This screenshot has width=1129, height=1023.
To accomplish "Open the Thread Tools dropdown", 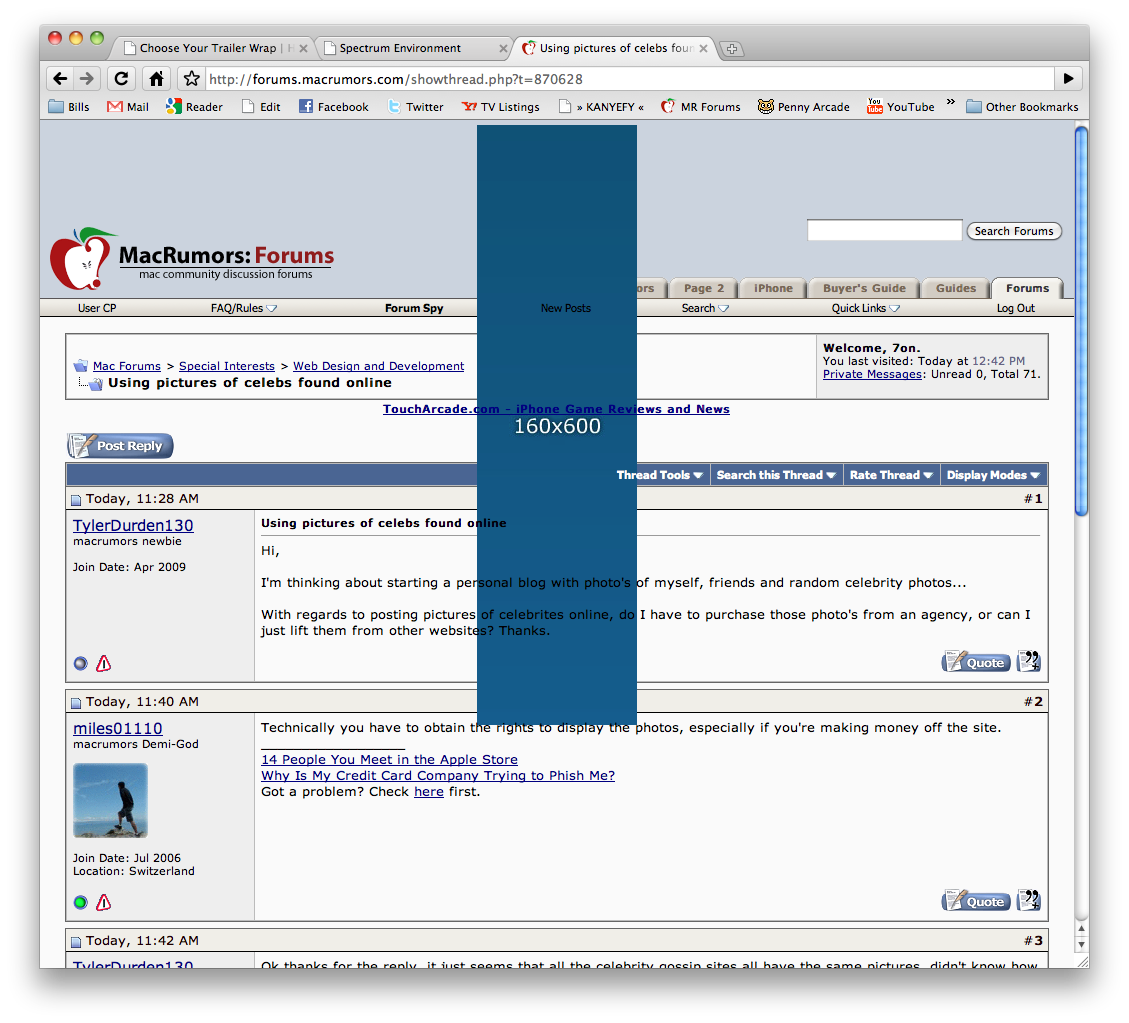I will pos(660,475).
